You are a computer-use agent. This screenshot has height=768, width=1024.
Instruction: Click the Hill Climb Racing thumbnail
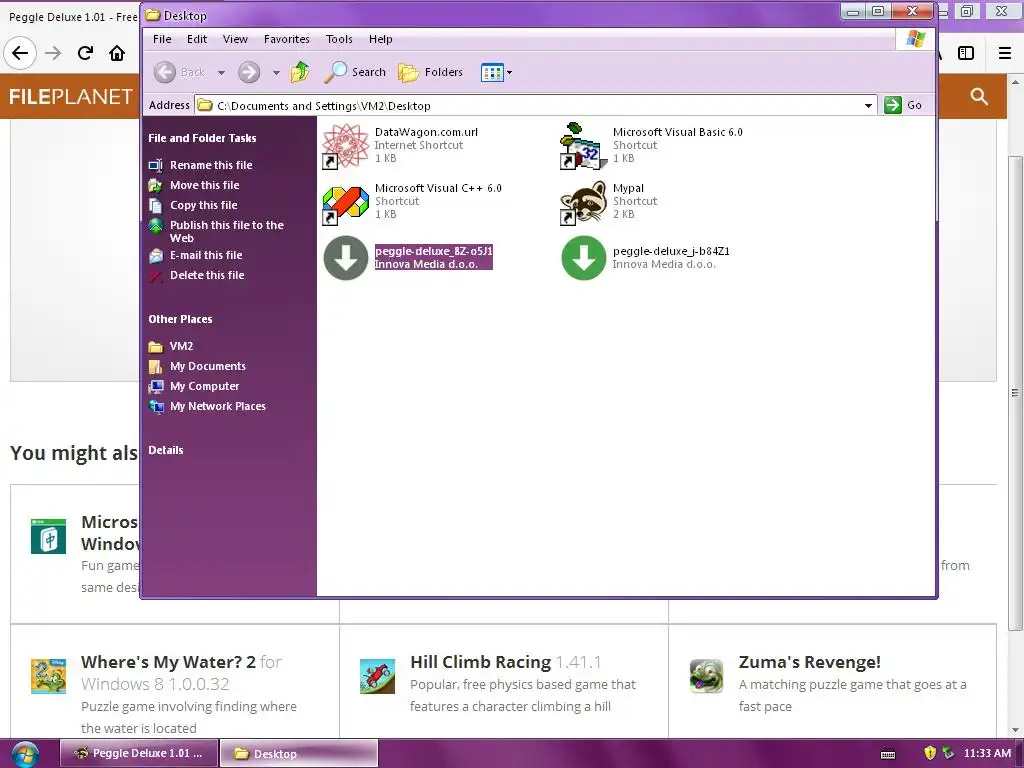[377, 677]
